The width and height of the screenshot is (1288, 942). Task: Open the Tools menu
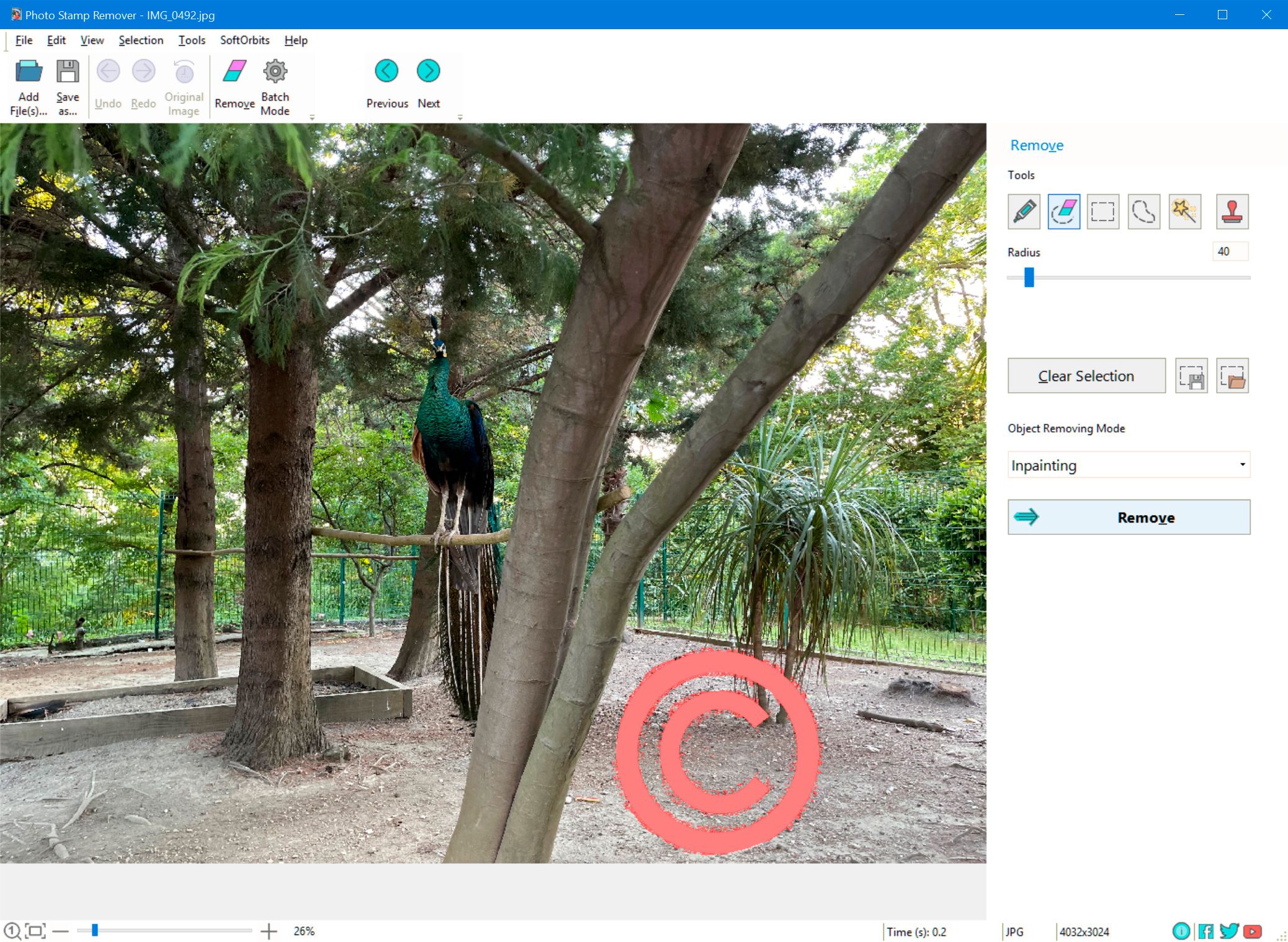pos(190,40)
